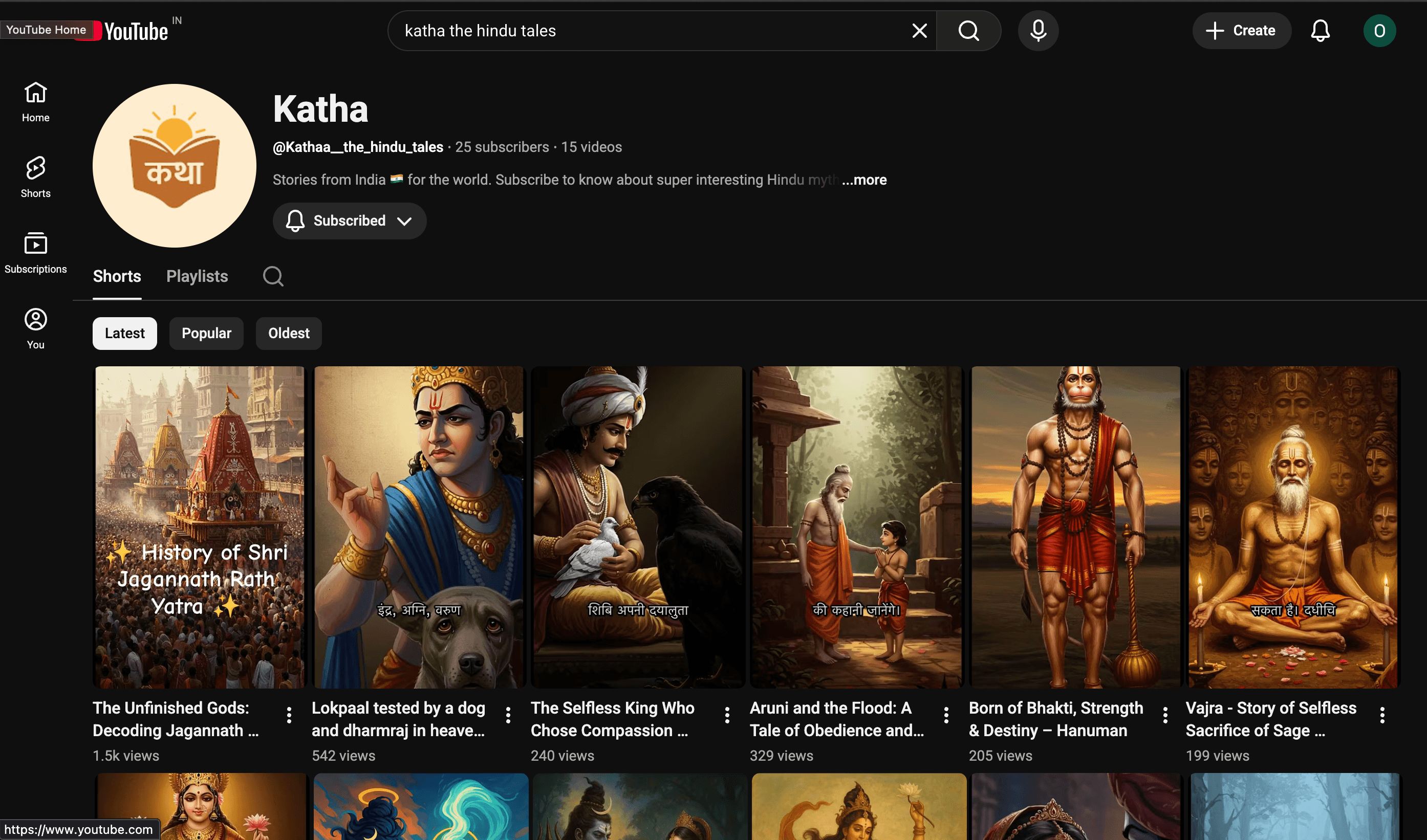Image resolution: width=1427 pixels, height=840 pixels.
Task: Click the Create button
Action: (1241, 31)
